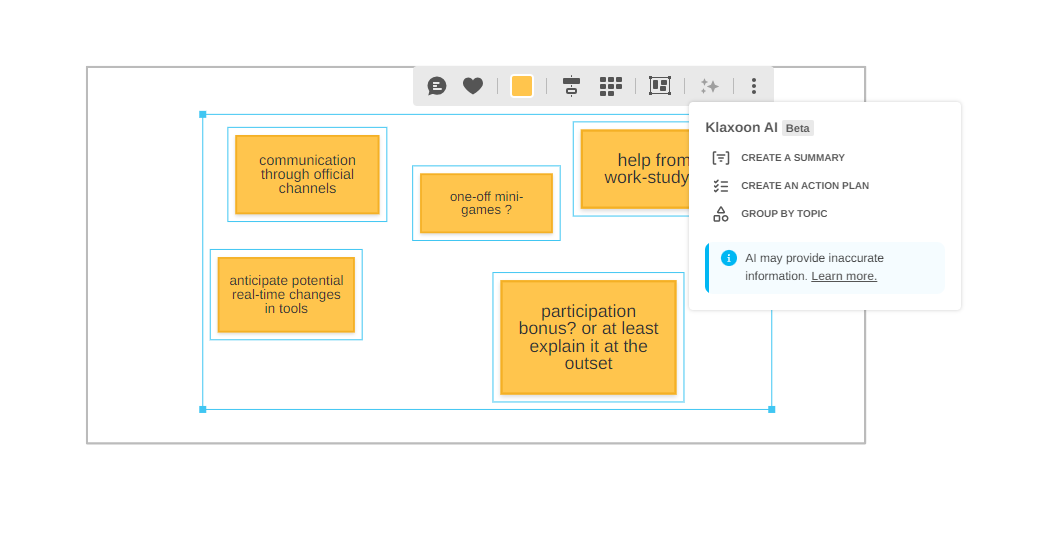Click the "participation bonus?" sticky note
This screenshot has height=533, width=1059.
588,337
